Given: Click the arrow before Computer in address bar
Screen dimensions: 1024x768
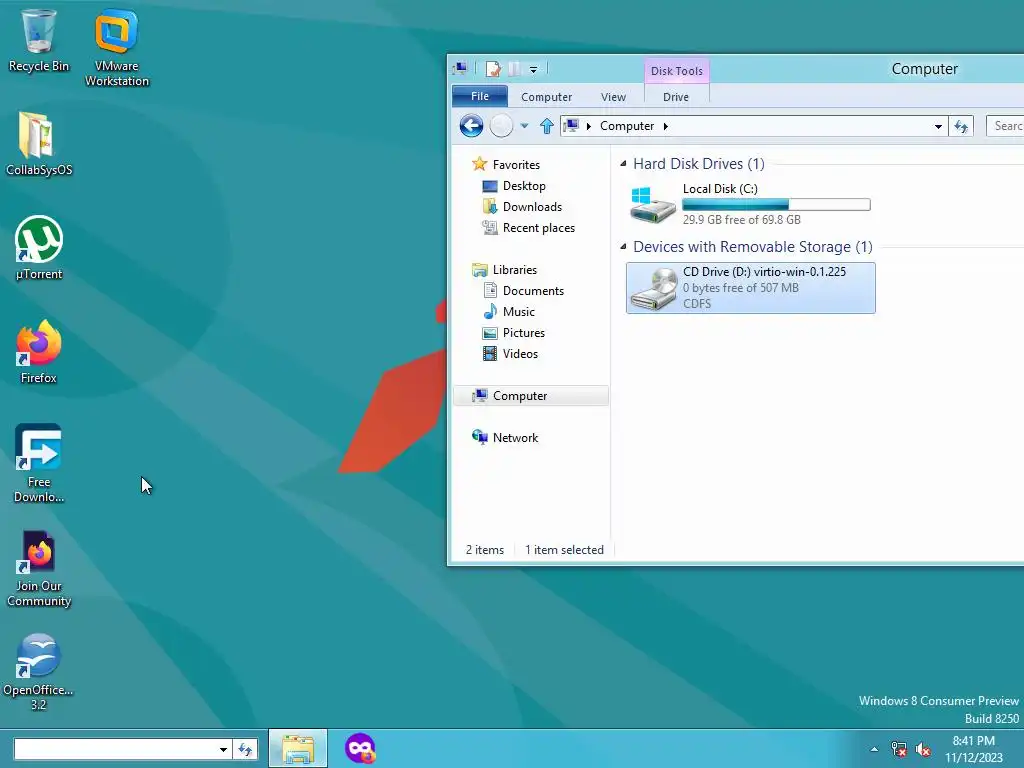Looking at the screenshot, I should coord(588,126).
